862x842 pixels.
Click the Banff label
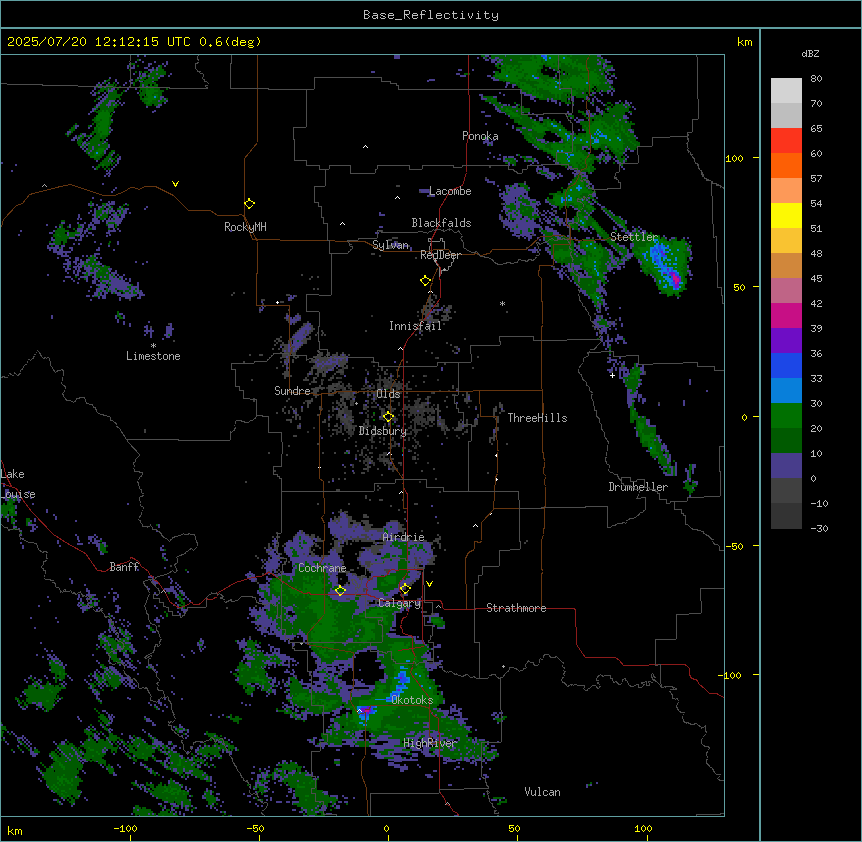click(x=124, y=567)
